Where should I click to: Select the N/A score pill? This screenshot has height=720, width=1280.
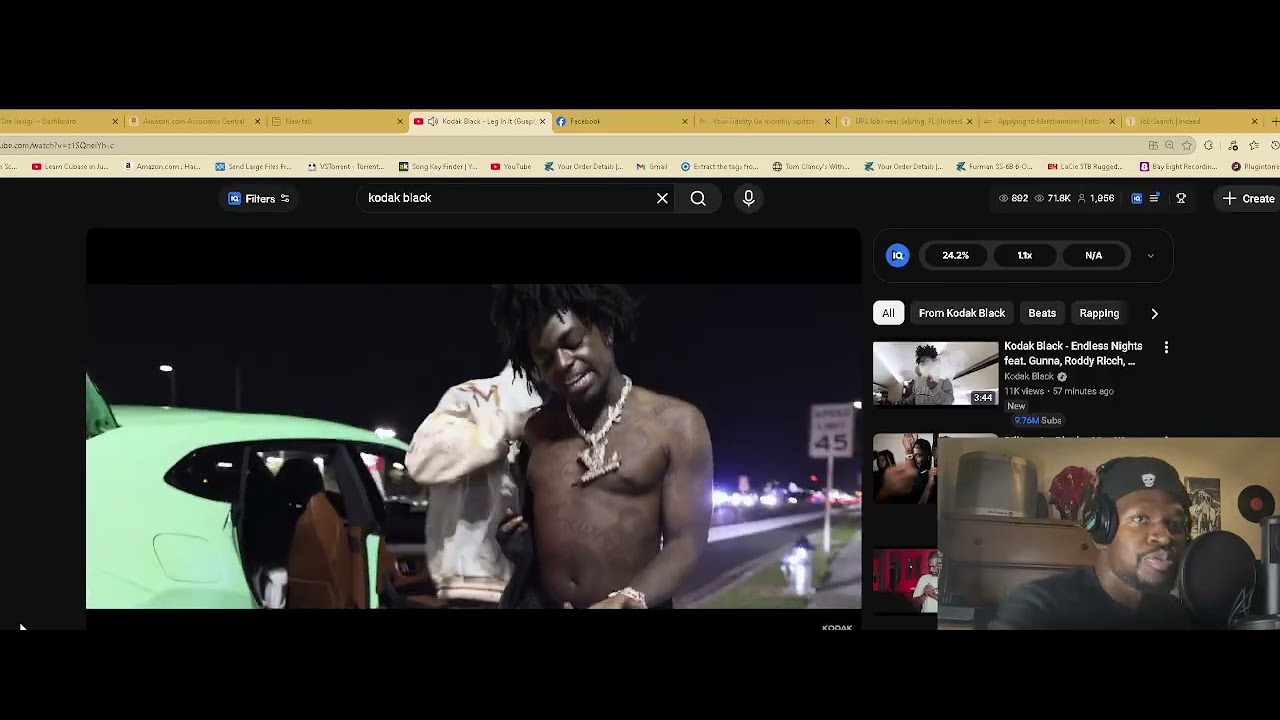[x=1093, y=255]
